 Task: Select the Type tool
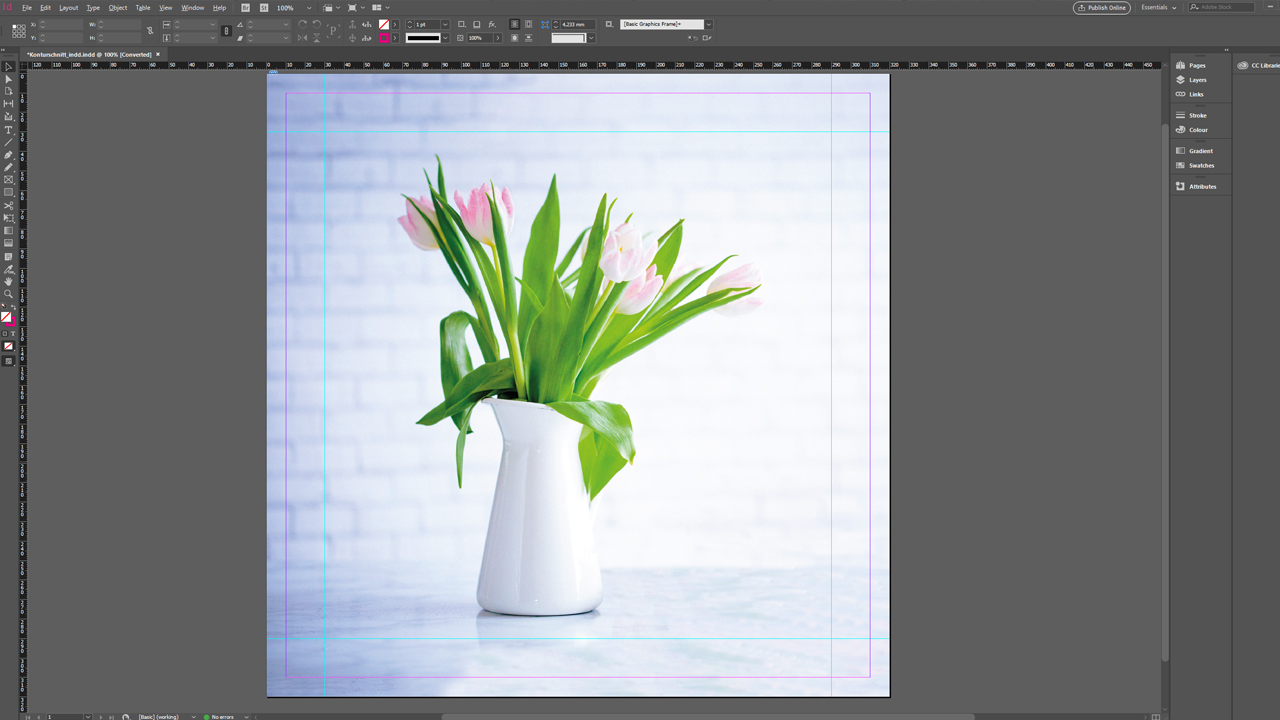[x=9, y=130]
